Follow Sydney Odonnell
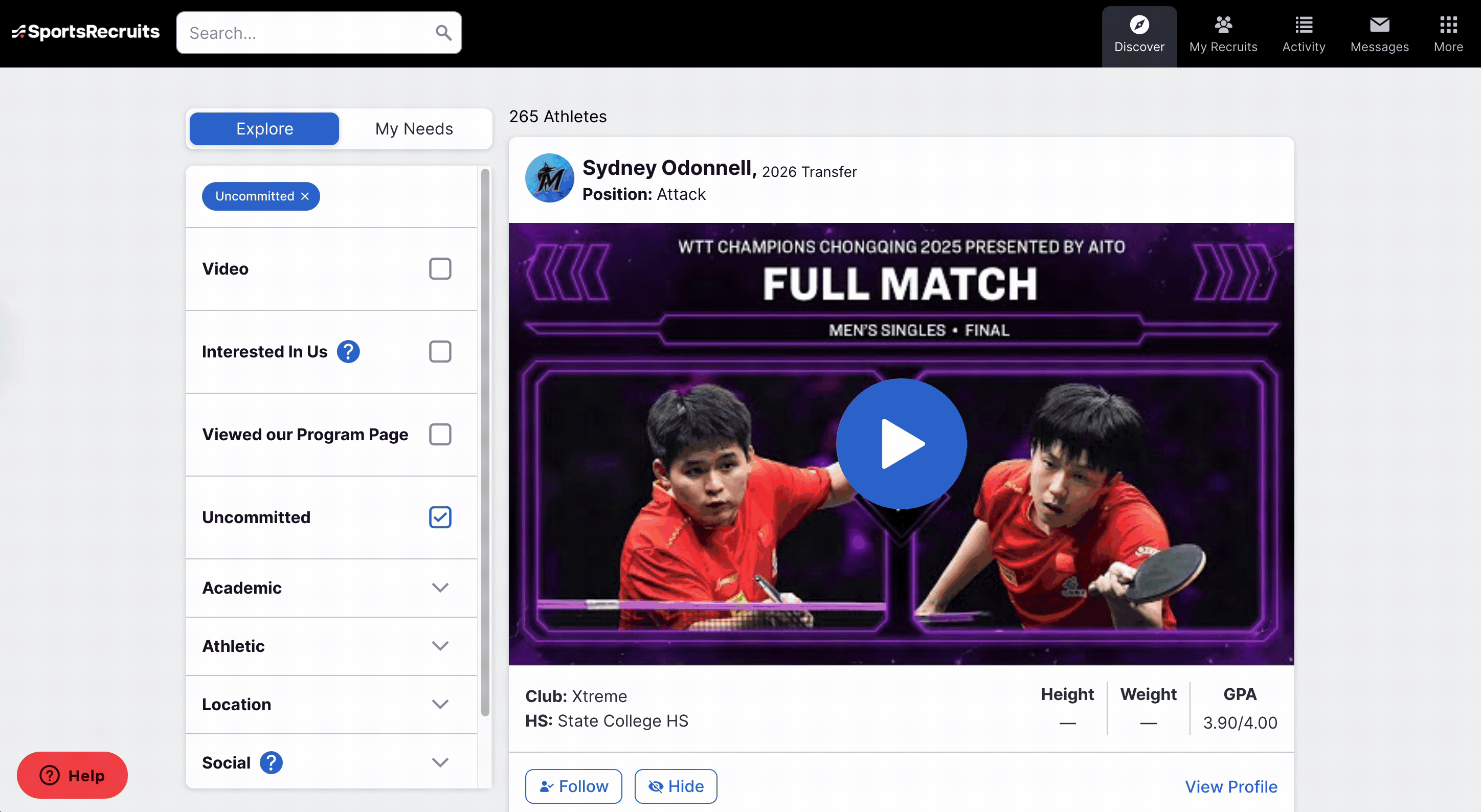This screenshot has height=812, width=1481. tap(573, 785)
